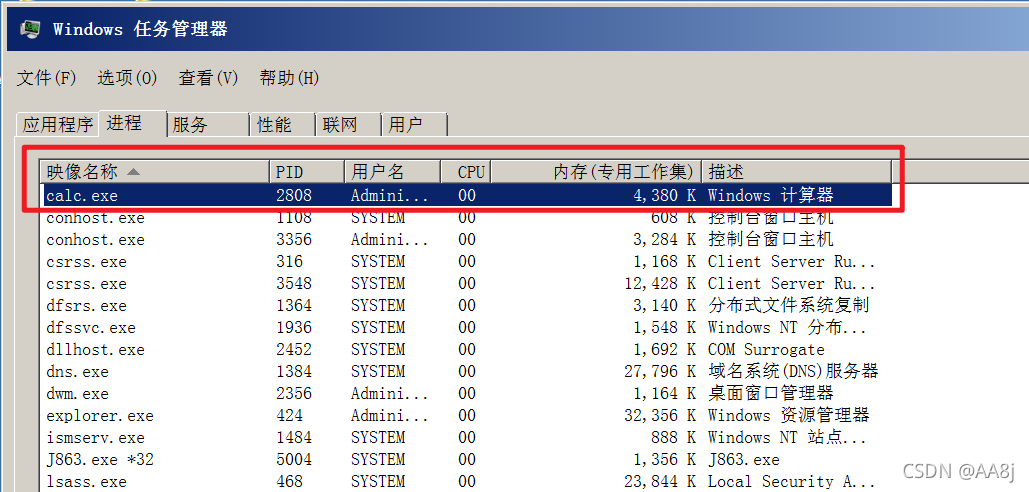This screenshot has width=1029, height=492.
Task: Switch to the 用户 tab
Action: 414,125
